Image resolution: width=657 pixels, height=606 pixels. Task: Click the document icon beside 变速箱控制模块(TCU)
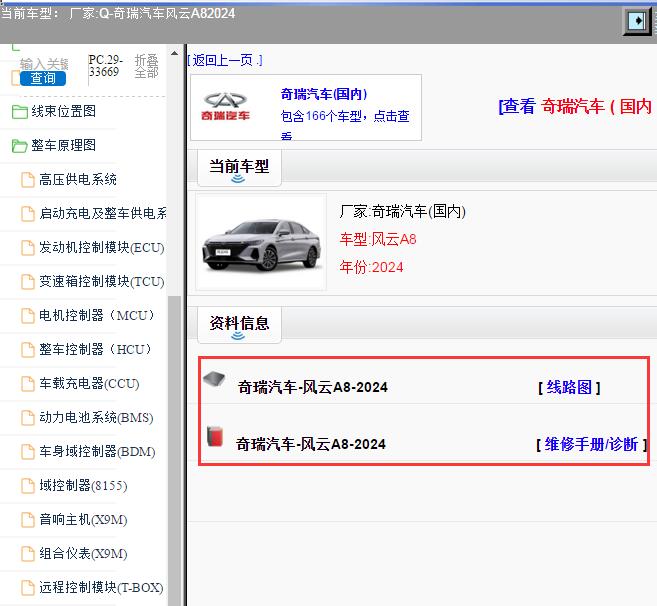click(x=28, y=282)
